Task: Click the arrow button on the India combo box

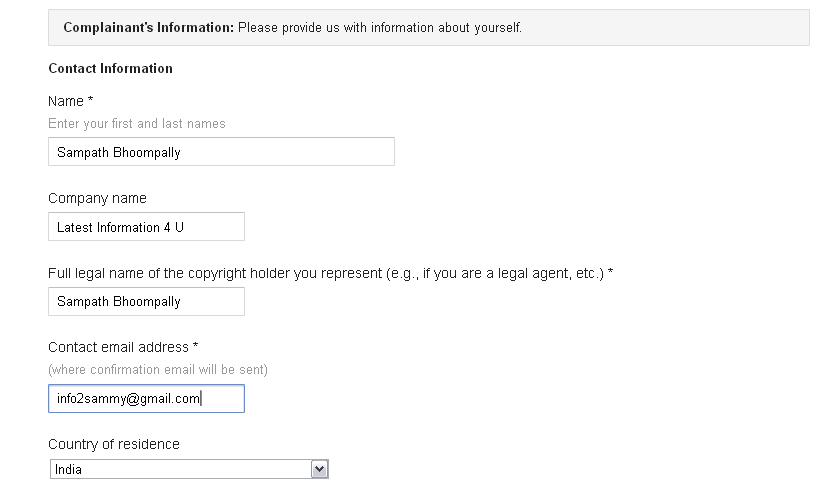Action: pos(319,469)
